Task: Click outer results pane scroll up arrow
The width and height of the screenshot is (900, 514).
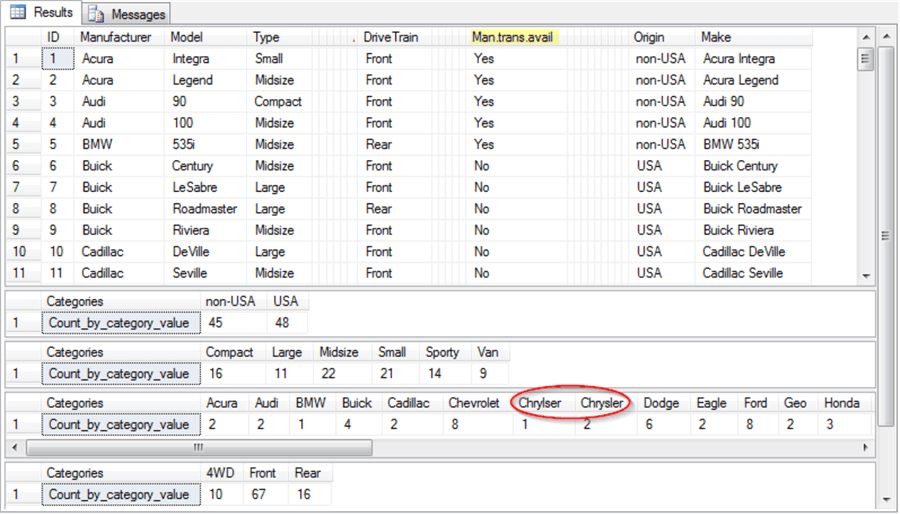Action: pos(886,36)
